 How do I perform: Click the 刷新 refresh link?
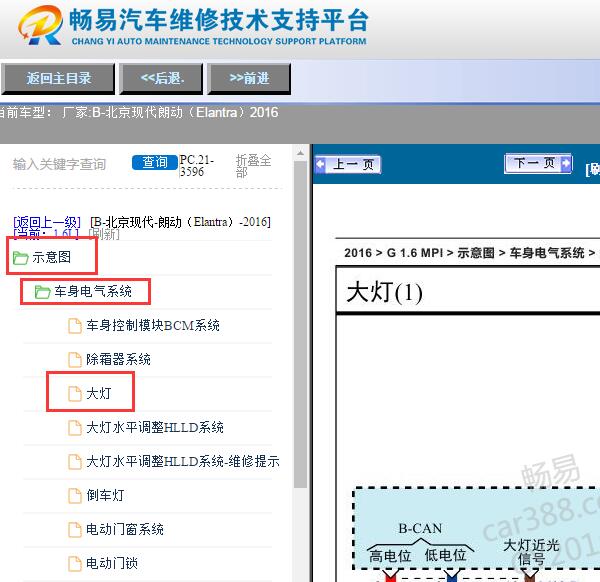(104, 234)
